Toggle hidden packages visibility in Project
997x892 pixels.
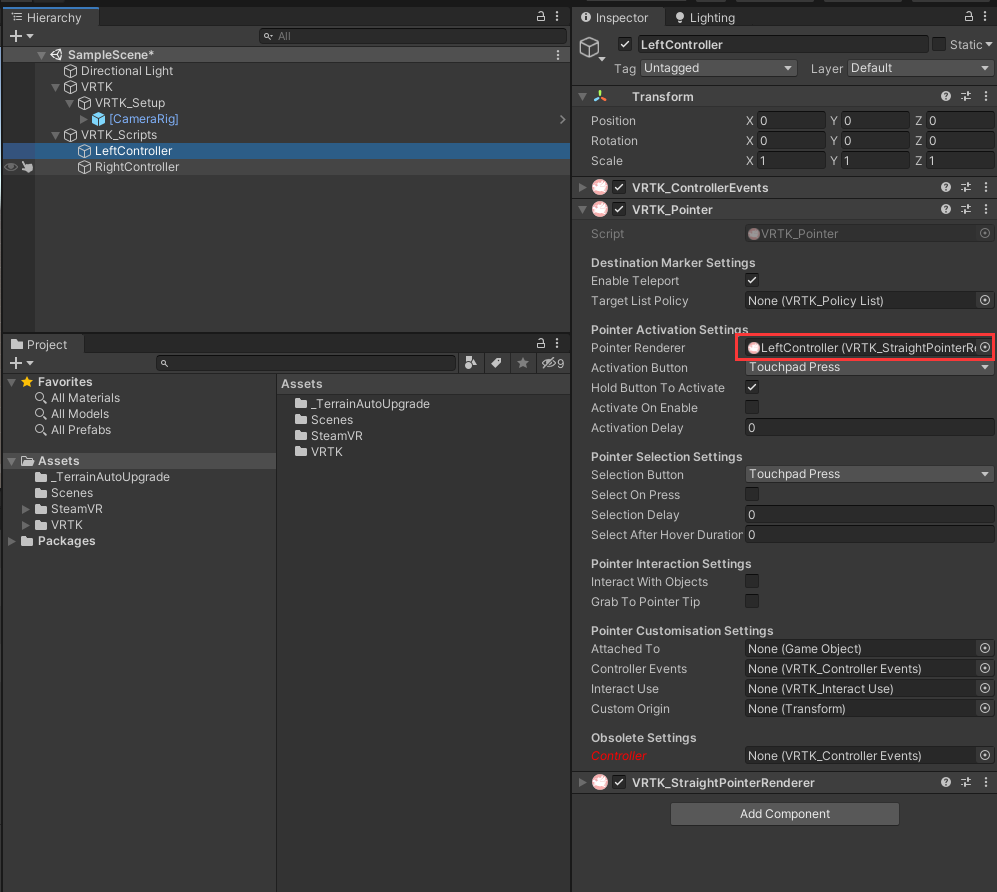coord(553,363)
